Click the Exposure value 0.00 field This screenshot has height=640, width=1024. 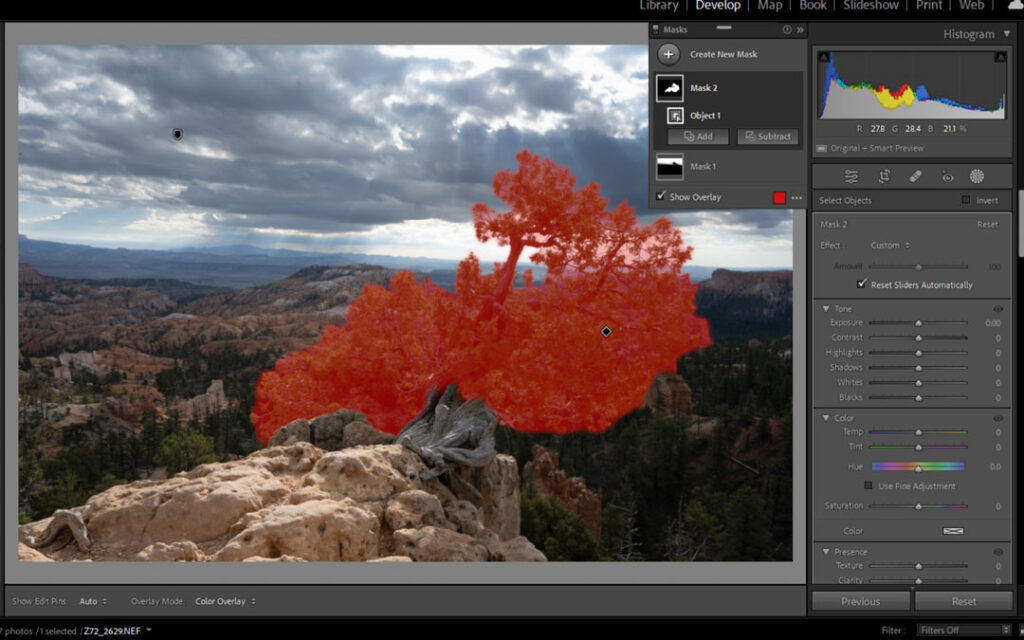[993, 323]
